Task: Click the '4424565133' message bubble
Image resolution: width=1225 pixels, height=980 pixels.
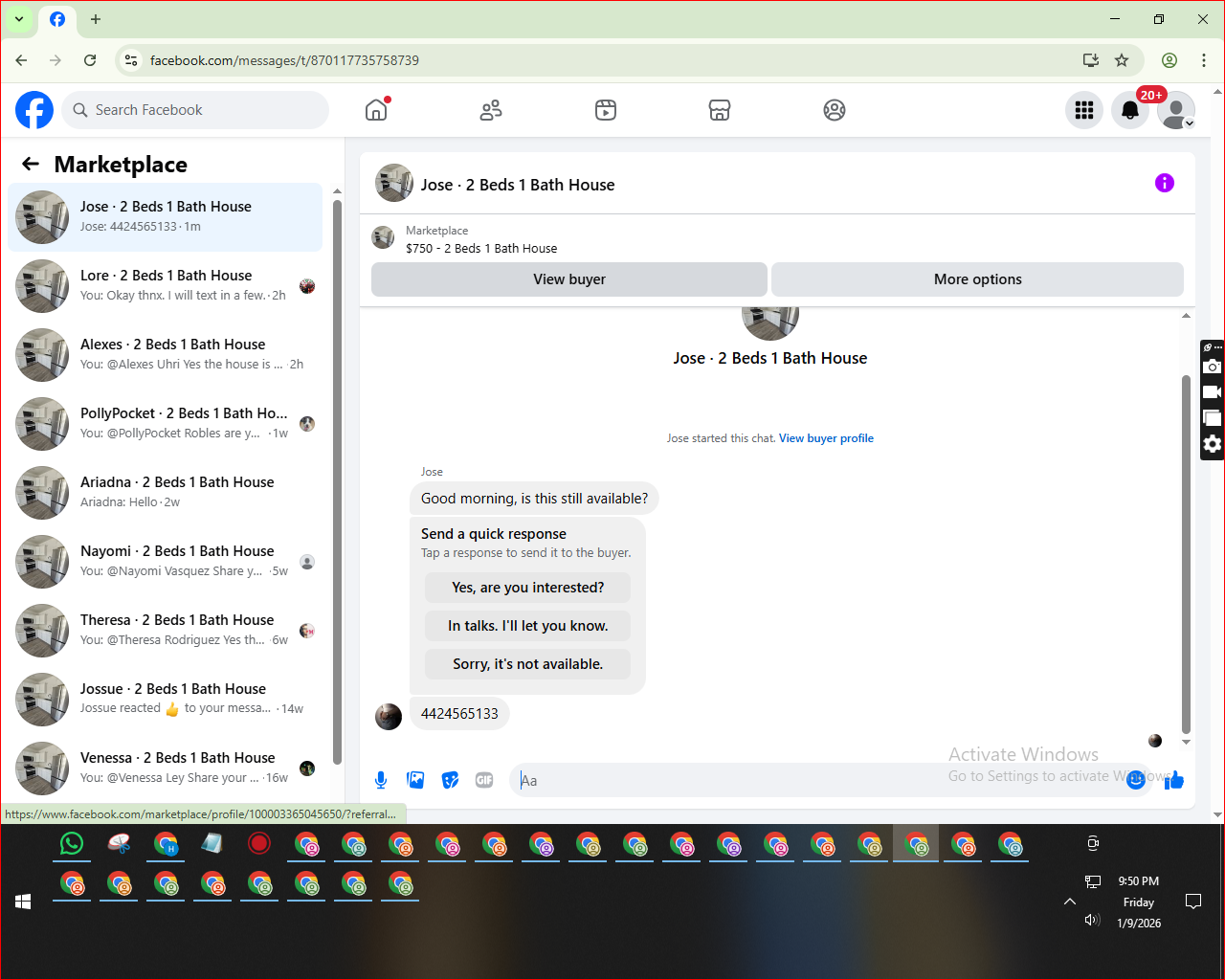Action: point(459,714)
